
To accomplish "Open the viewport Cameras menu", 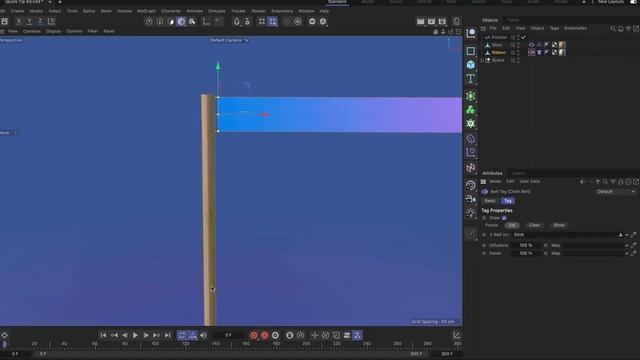I will (x=31, y=31).
